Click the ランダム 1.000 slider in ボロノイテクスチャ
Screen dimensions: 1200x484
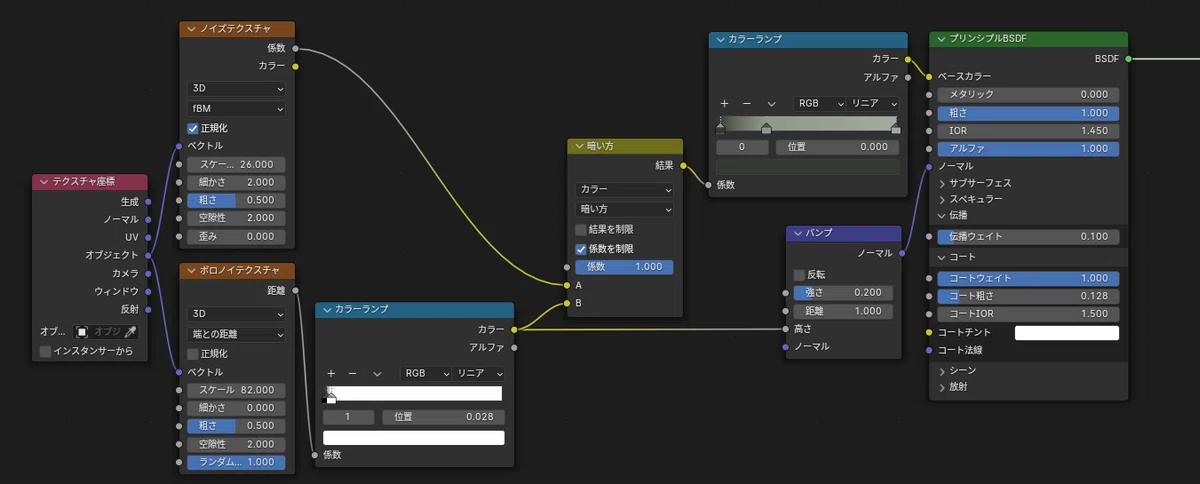click(236, 463)
